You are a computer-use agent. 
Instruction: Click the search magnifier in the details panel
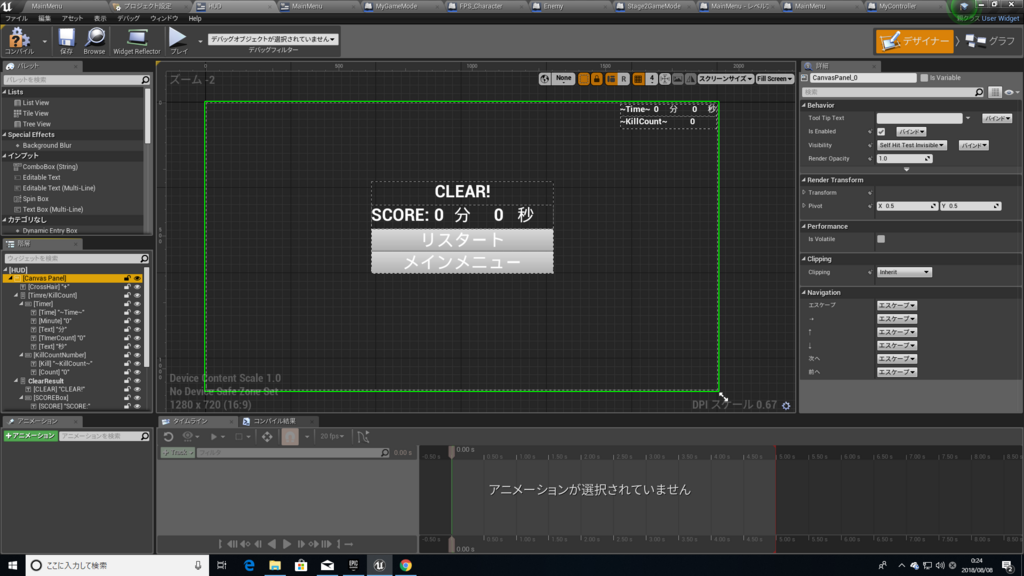[979, 92]
